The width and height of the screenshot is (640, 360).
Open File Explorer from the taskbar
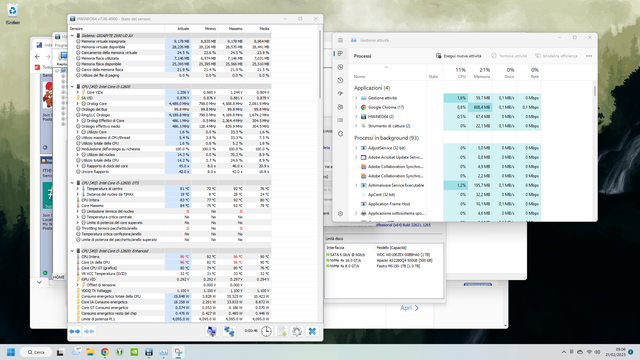pos(90,352)
